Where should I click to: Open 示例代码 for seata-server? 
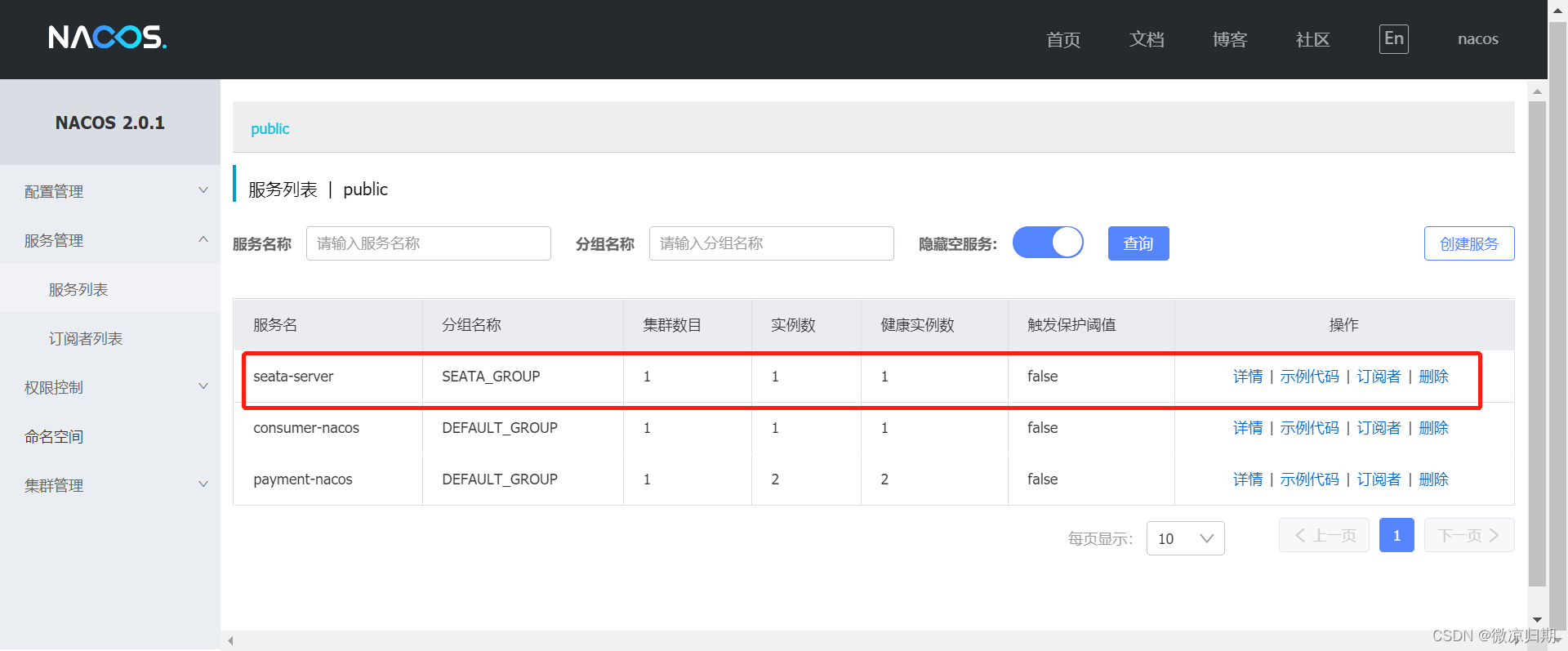1309,377
